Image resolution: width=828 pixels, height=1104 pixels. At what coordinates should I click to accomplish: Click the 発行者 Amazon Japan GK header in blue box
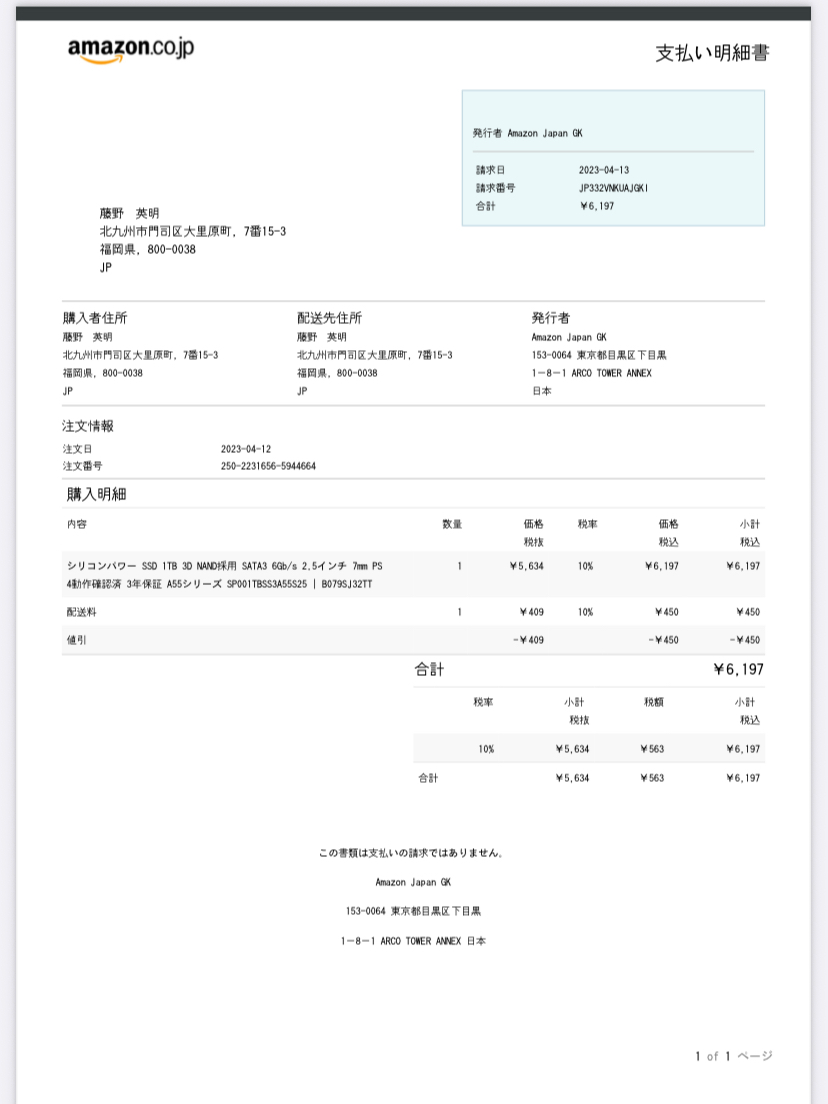coord(527,132)
